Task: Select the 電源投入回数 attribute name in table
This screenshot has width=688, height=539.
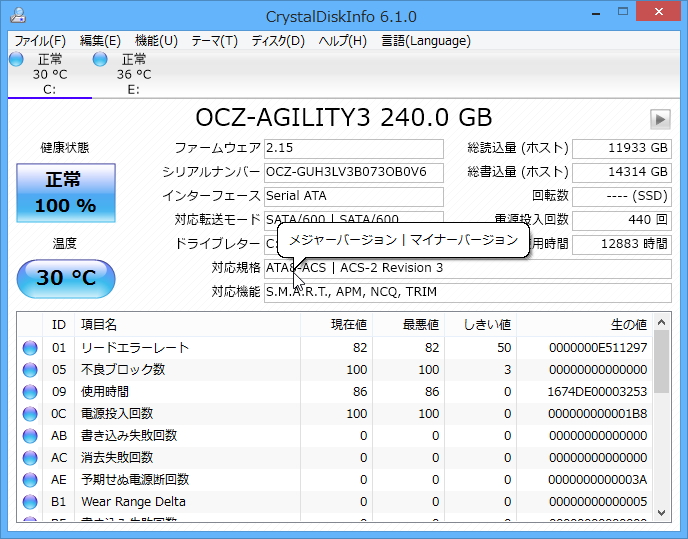Action: point(117,413)
